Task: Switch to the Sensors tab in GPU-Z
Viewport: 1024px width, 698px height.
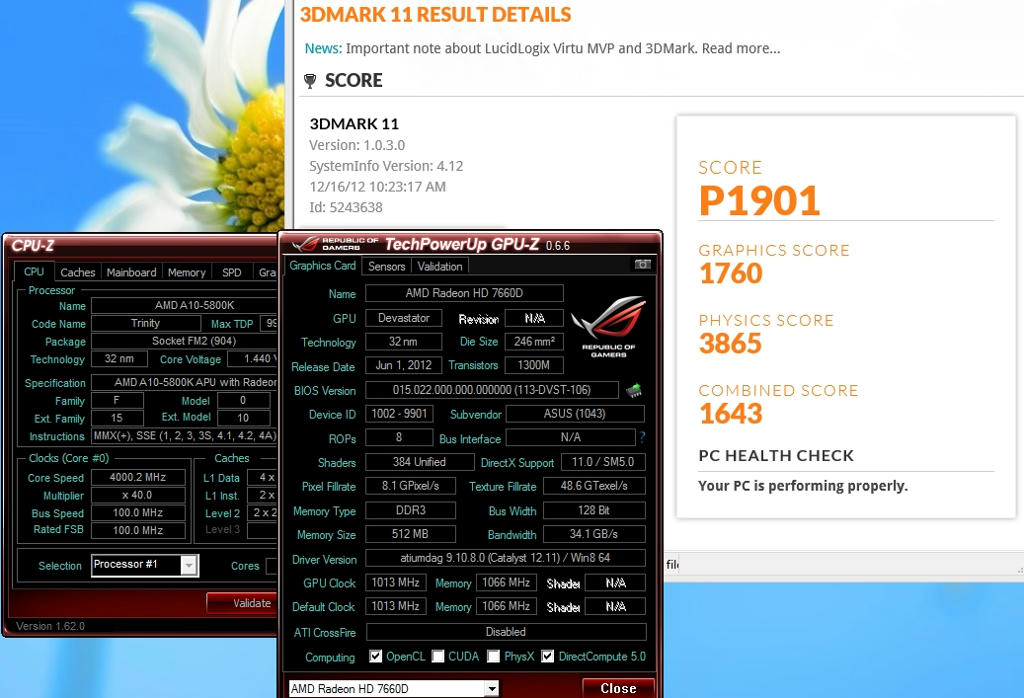Action: pos(387,266)
